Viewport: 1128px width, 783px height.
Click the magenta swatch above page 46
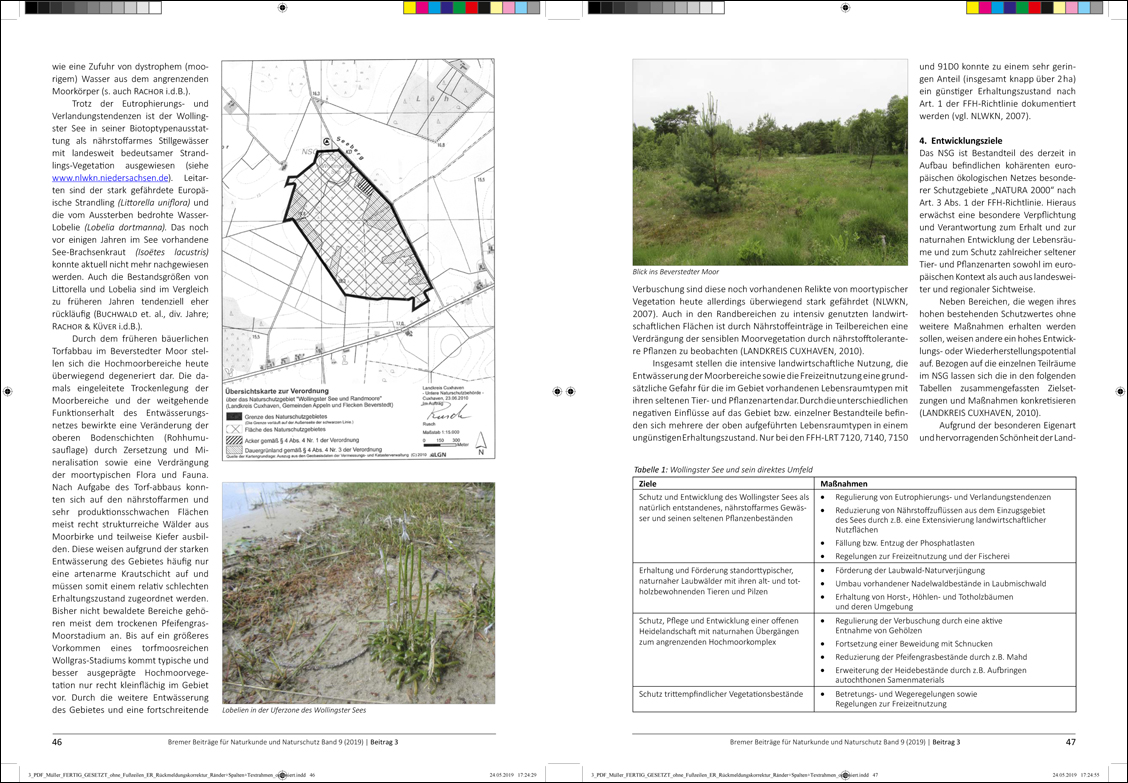click(422, 8)
